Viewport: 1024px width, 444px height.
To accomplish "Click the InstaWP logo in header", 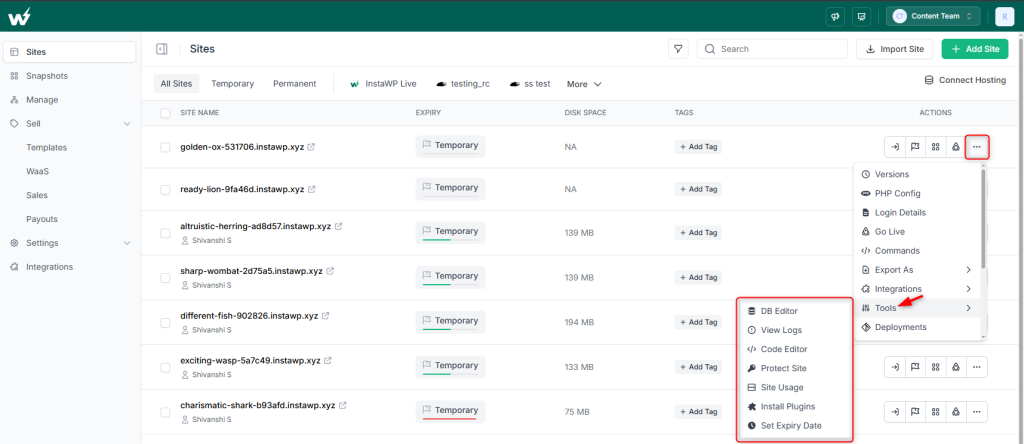I will pyautogui.click(x=20, y=16).
